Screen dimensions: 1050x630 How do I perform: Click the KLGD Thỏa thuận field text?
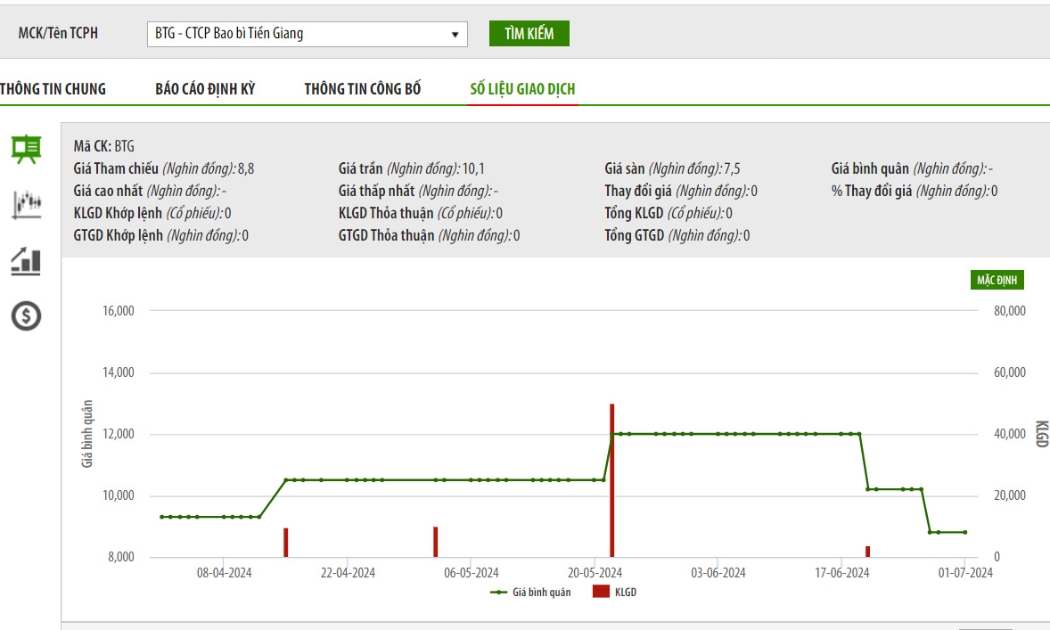(x=421, y=214)
